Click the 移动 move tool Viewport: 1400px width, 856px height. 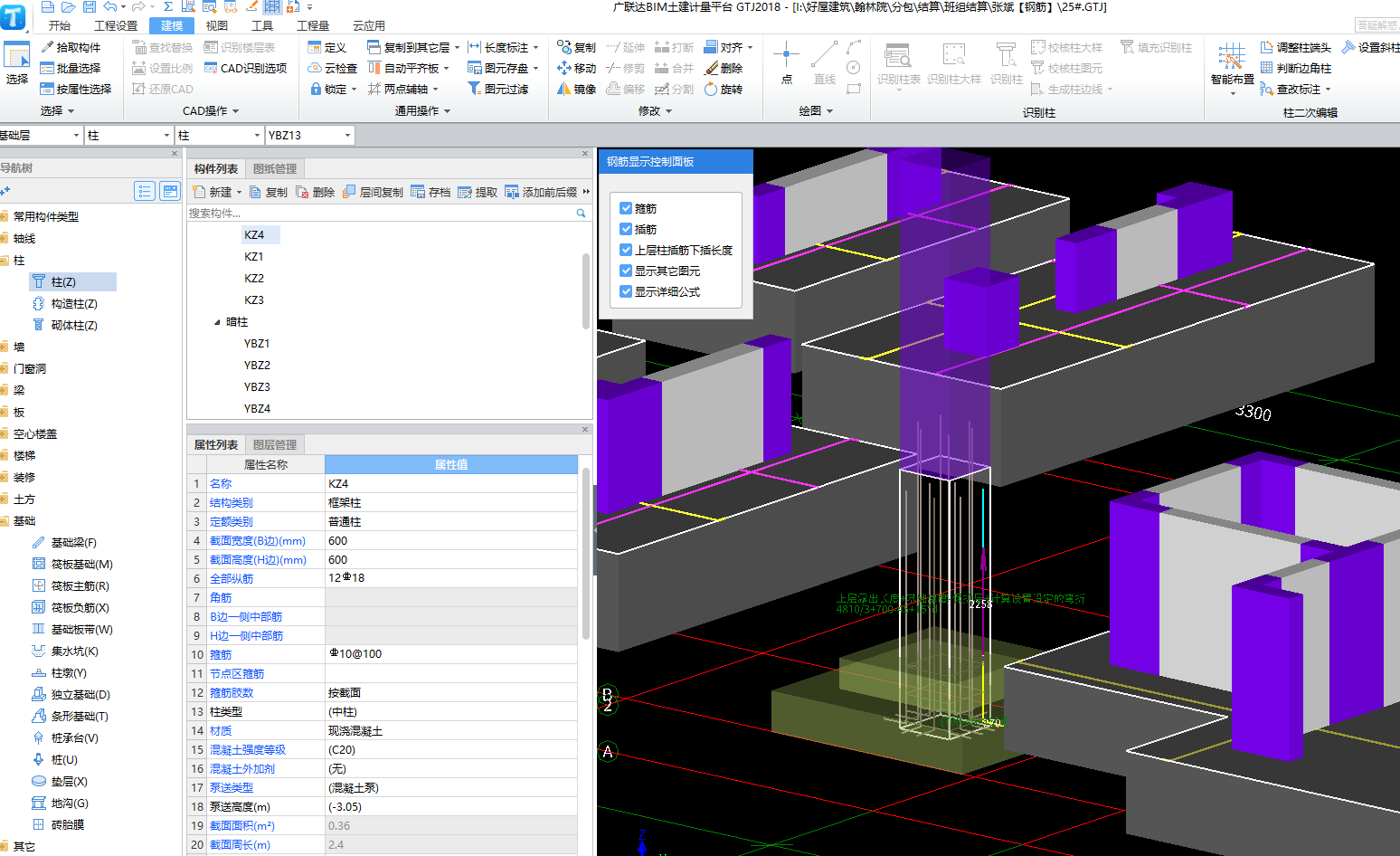576,68
